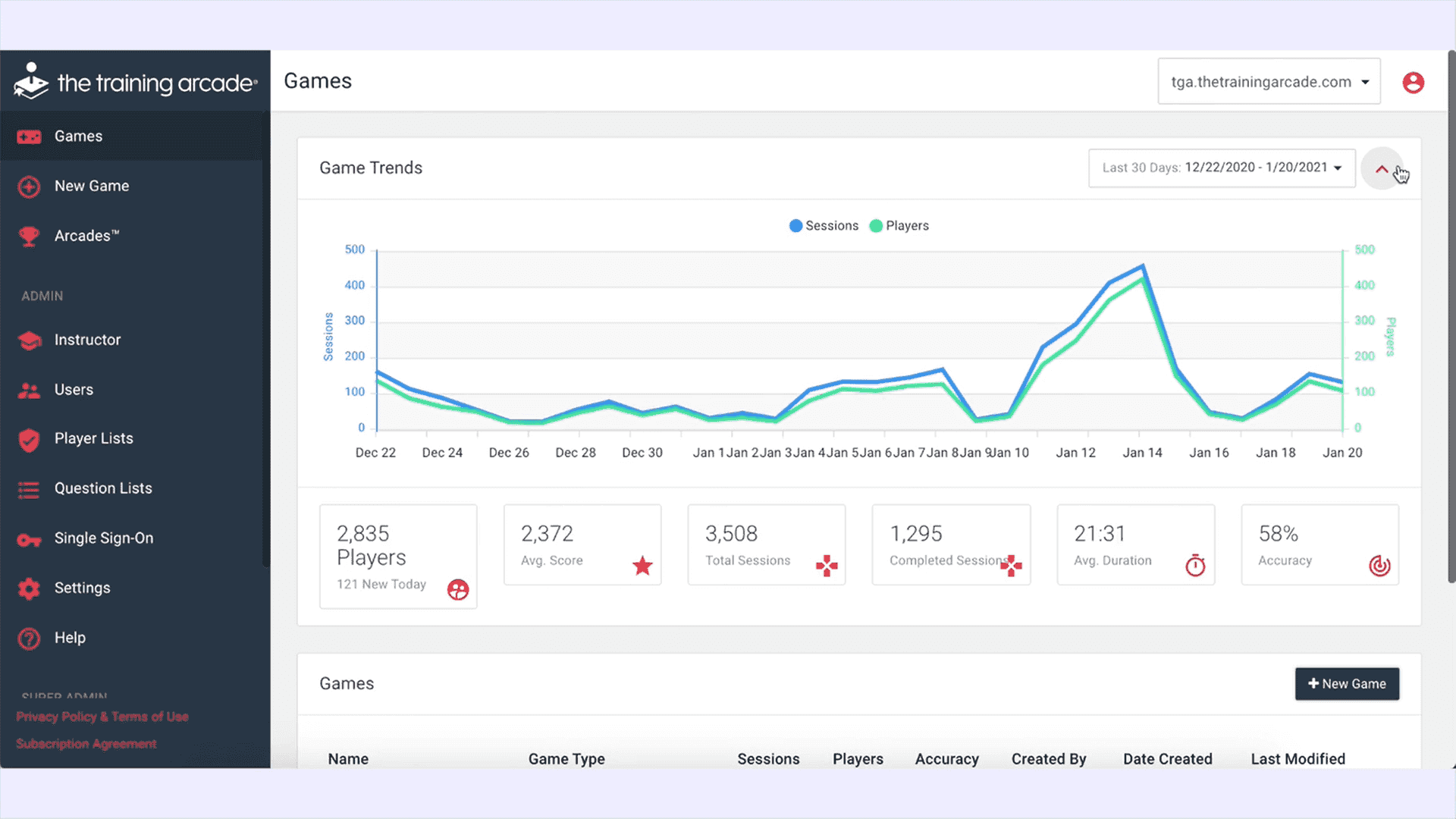This screenshot has width=1456, height=819.
Task: Click the Instructor graduation cap icon
Action: [29, 340]
